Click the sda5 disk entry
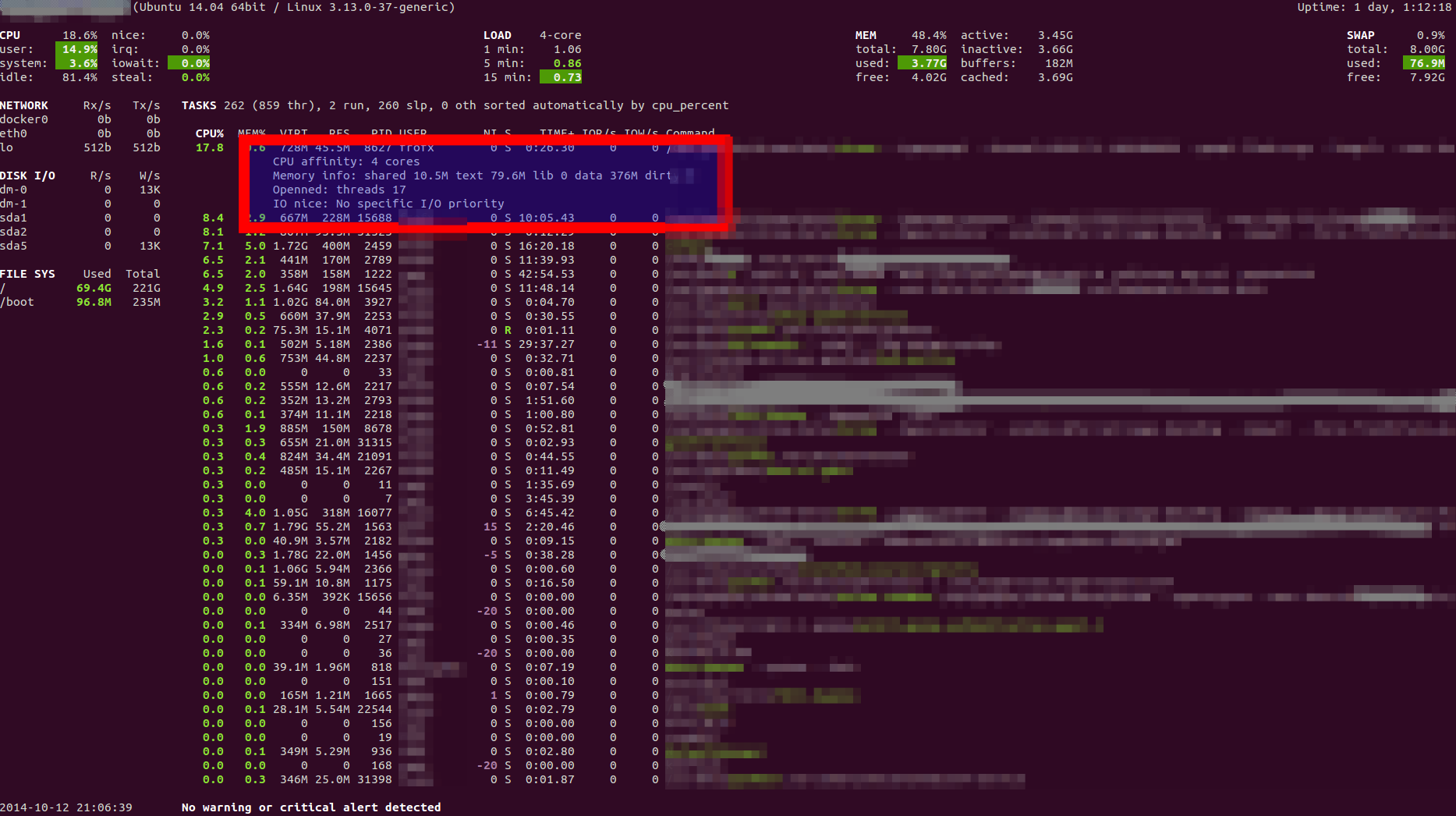This screenshot has width=1456, height=816. tap(13, 246)
